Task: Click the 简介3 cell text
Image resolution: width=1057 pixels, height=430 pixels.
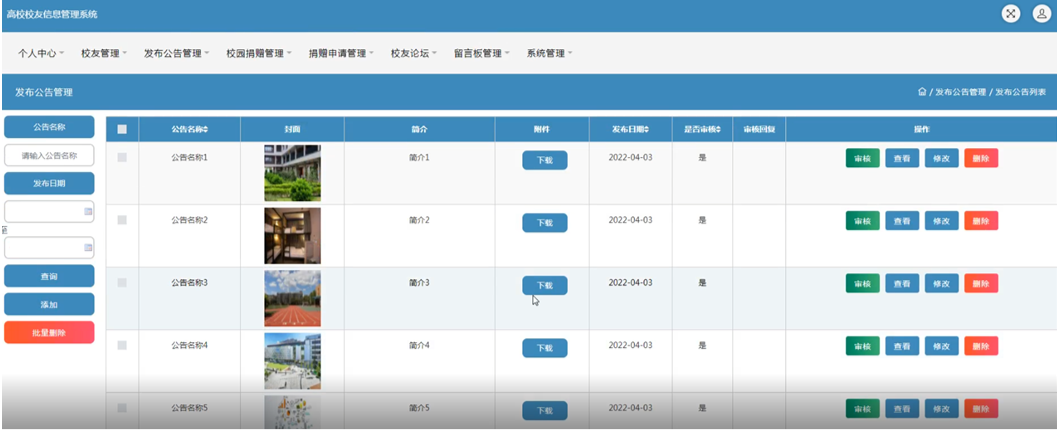Action: coord(419,283)
